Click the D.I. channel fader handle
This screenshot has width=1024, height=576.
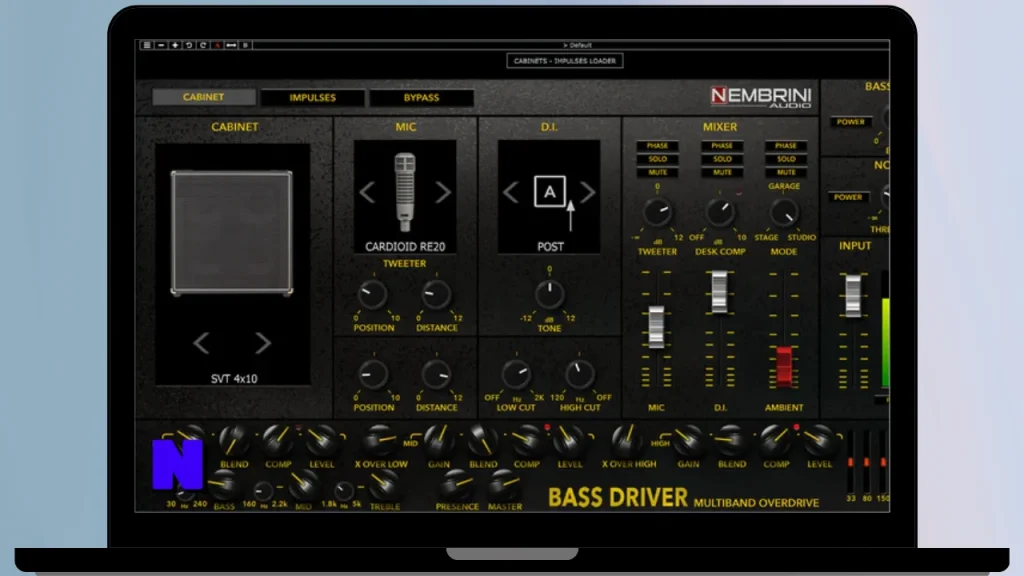[719, 292]
